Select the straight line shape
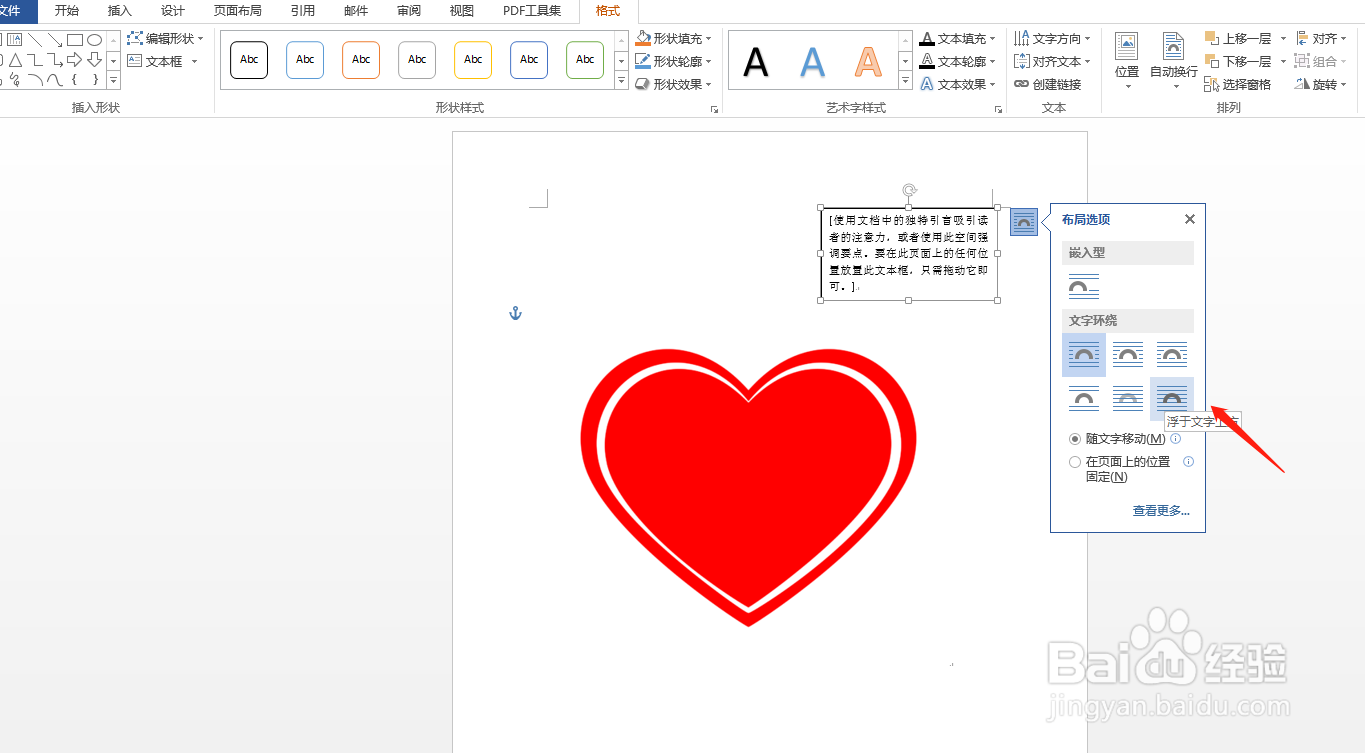Screen dimensions: 1365x753 point(35,40)
